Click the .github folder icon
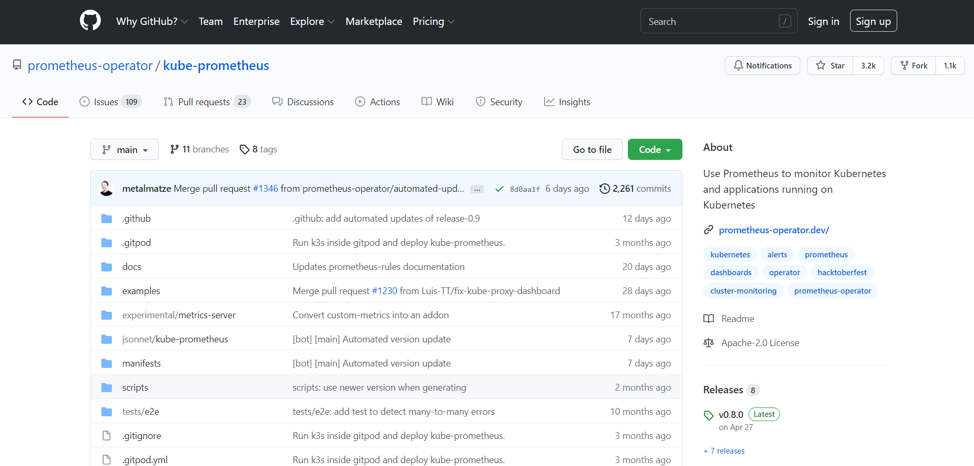Screen dimensions: 974x466 coord(107,219)
